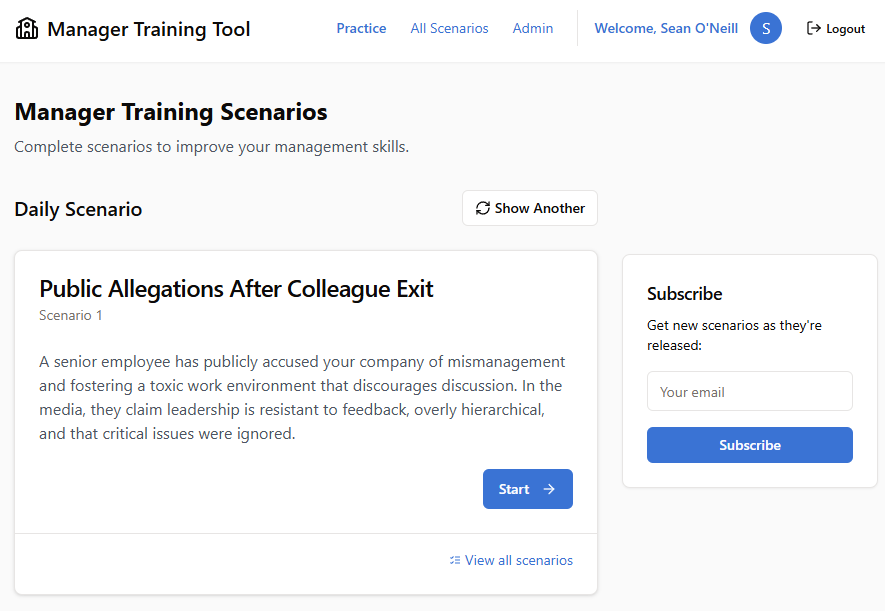Open the S user avatar
885x611 pixels.
766,28
